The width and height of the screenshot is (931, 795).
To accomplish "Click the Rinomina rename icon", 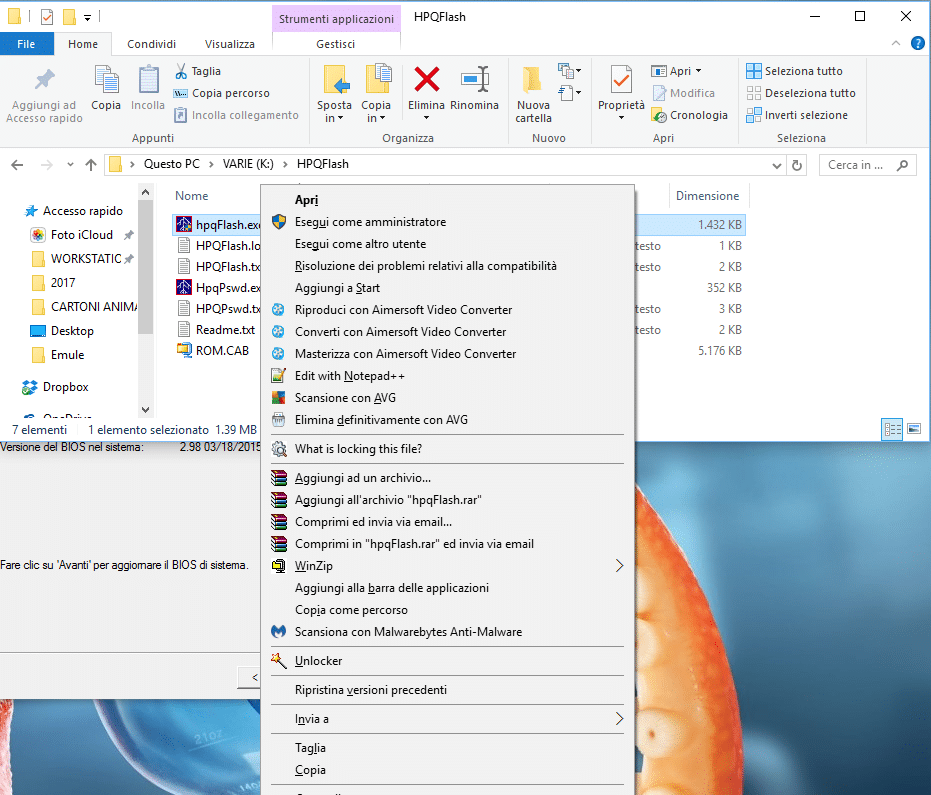I will click(x=474, y=80).
